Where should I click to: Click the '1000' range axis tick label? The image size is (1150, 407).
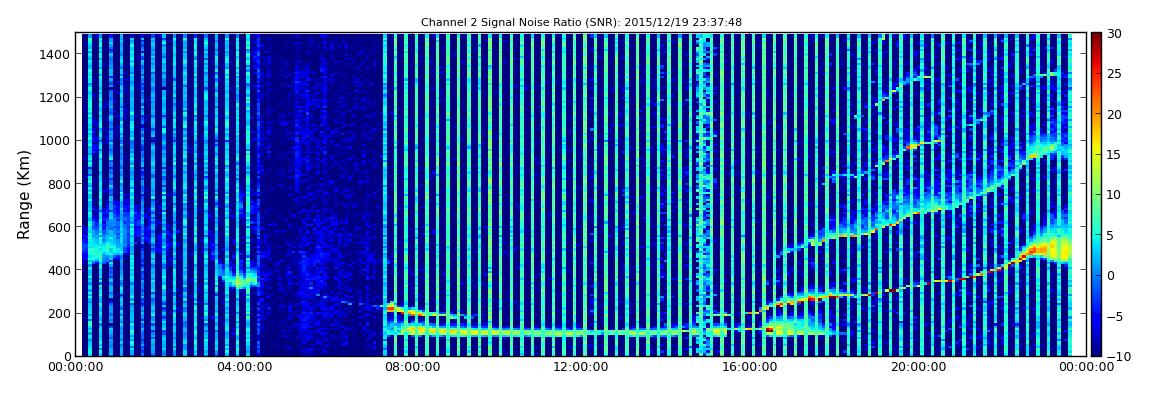57,141
